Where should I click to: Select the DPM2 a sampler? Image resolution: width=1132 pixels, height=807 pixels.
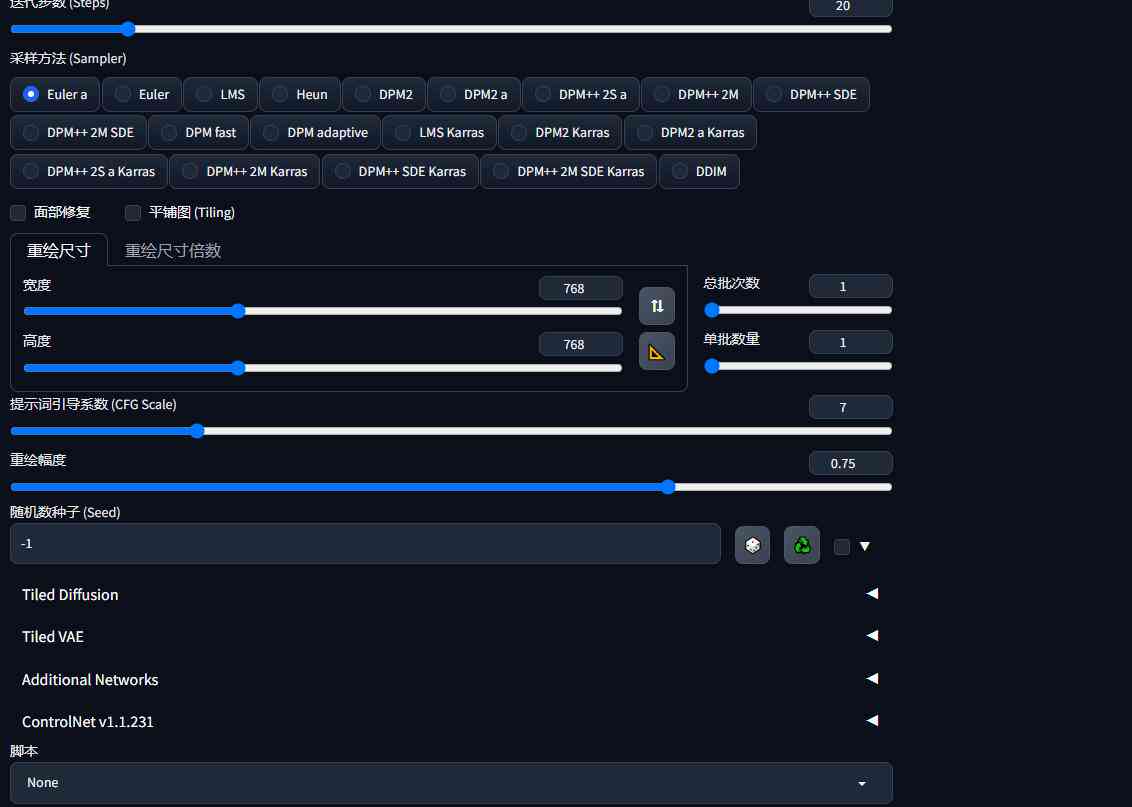(474, 95)
